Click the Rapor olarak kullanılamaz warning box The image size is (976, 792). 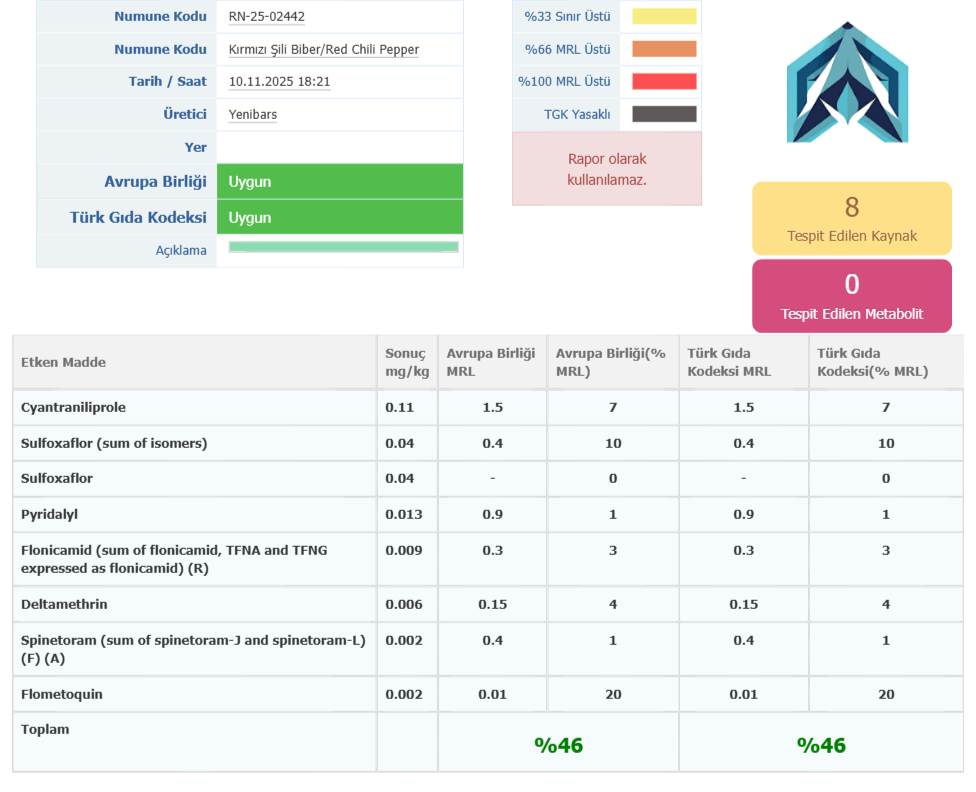tap(606, 169)
